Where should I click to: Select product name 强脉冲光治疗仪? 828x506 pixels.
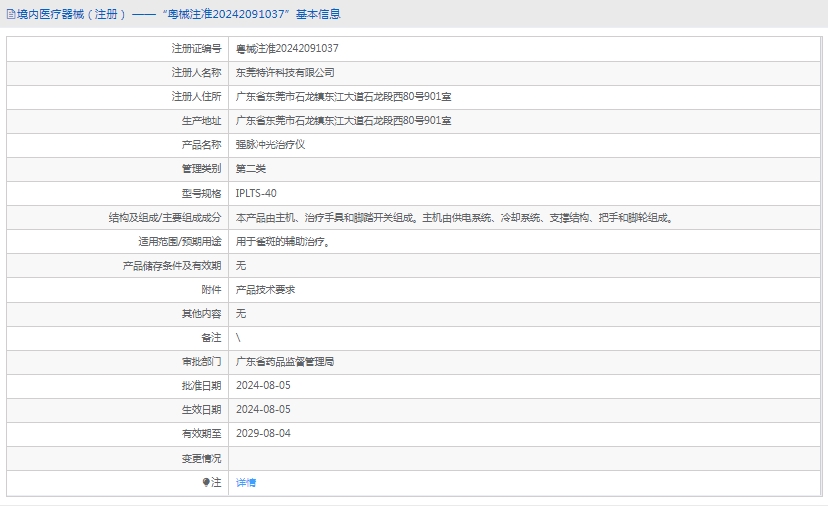point(269,145)
